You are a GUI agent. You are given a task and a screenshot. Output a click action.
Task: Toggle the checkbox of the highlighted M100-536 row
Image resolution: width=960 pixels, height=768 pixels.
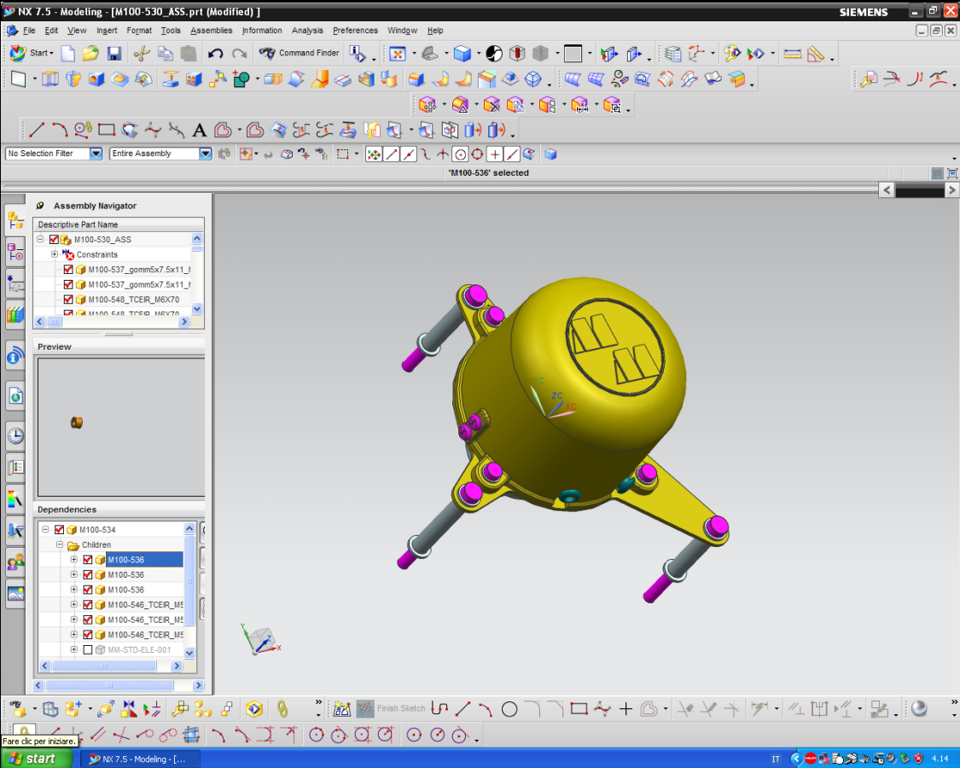(x=88, y=560)
